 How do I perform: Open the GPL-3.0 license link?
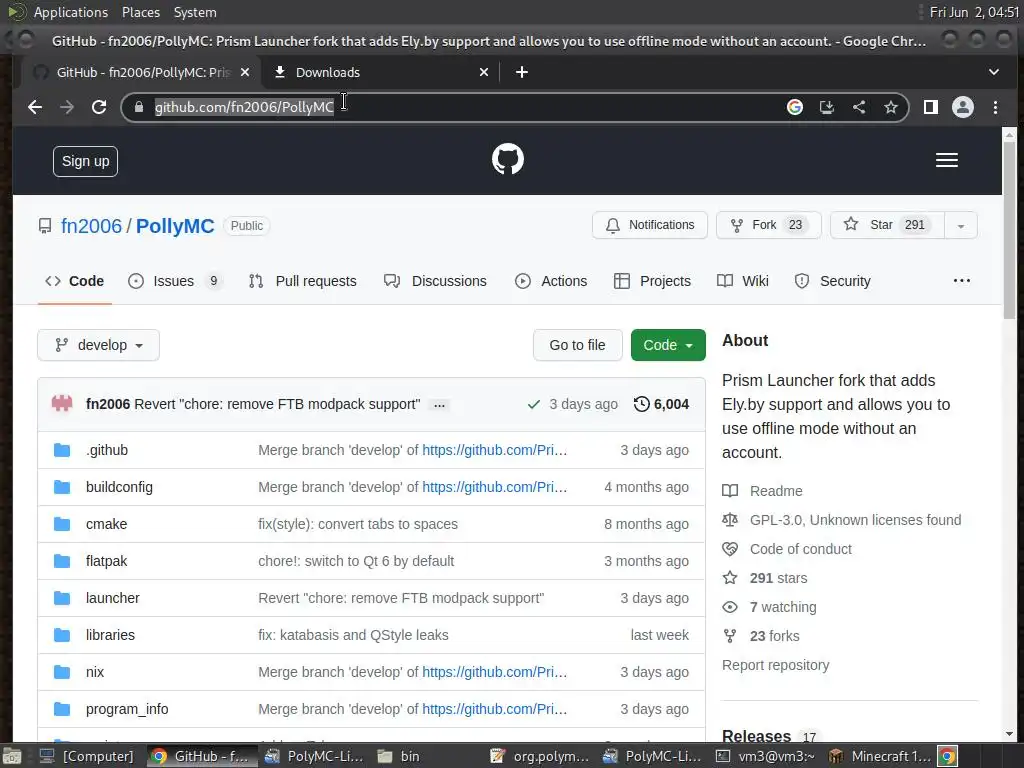856,520
